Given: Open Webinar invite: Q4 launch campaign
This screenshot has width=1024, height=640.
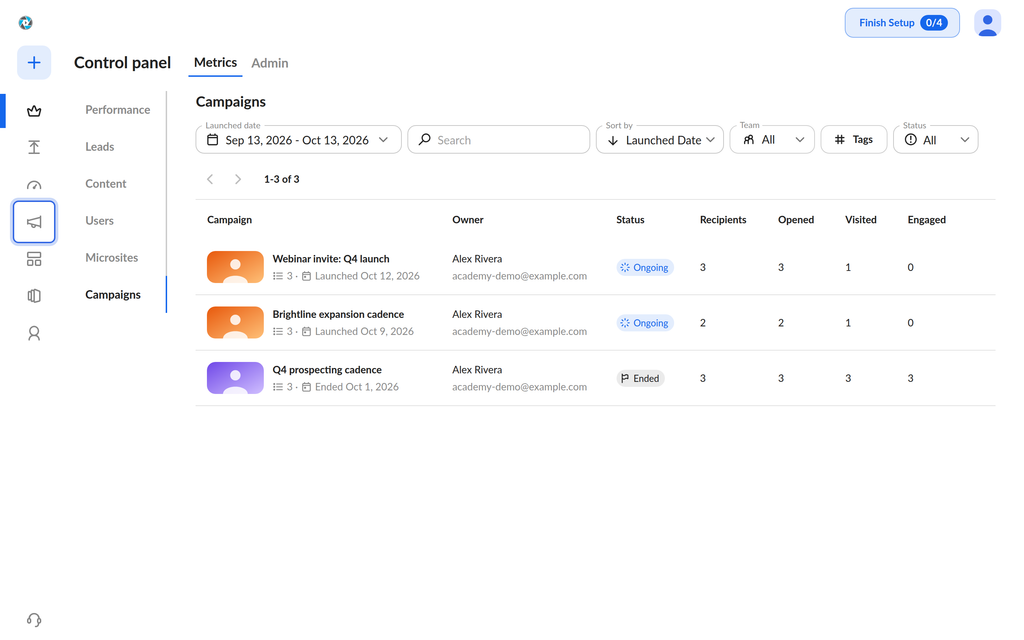Looking at the screenshot, I should 330,259.
